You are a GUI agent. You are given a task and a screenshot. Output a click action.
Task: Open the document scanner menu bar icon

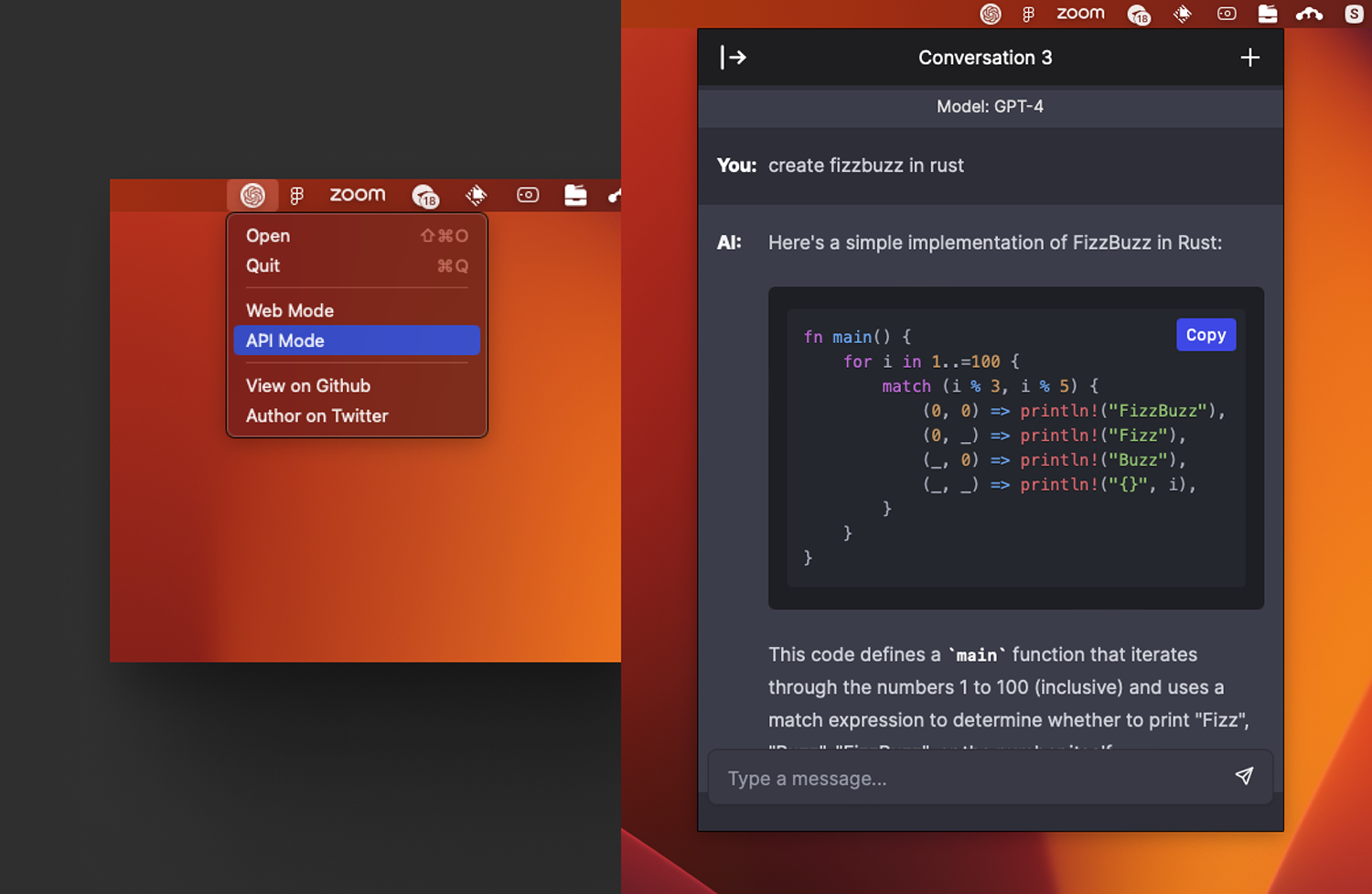click(x=1268, y=14)
